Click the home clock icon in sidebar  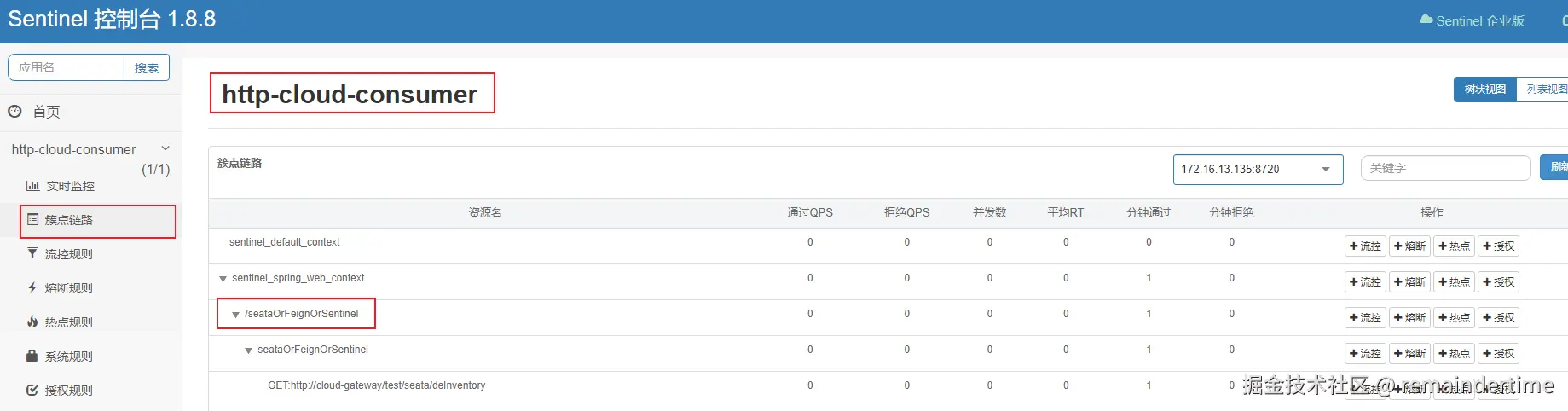tap(14, 111)
